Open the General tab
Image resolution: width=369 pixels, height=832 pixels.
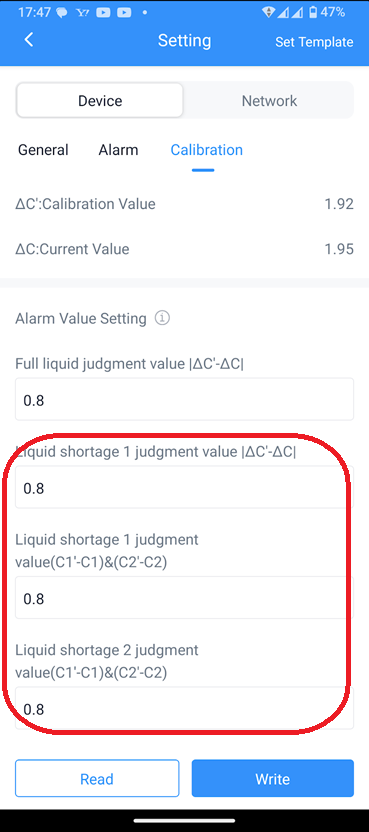tap(43, 150)
